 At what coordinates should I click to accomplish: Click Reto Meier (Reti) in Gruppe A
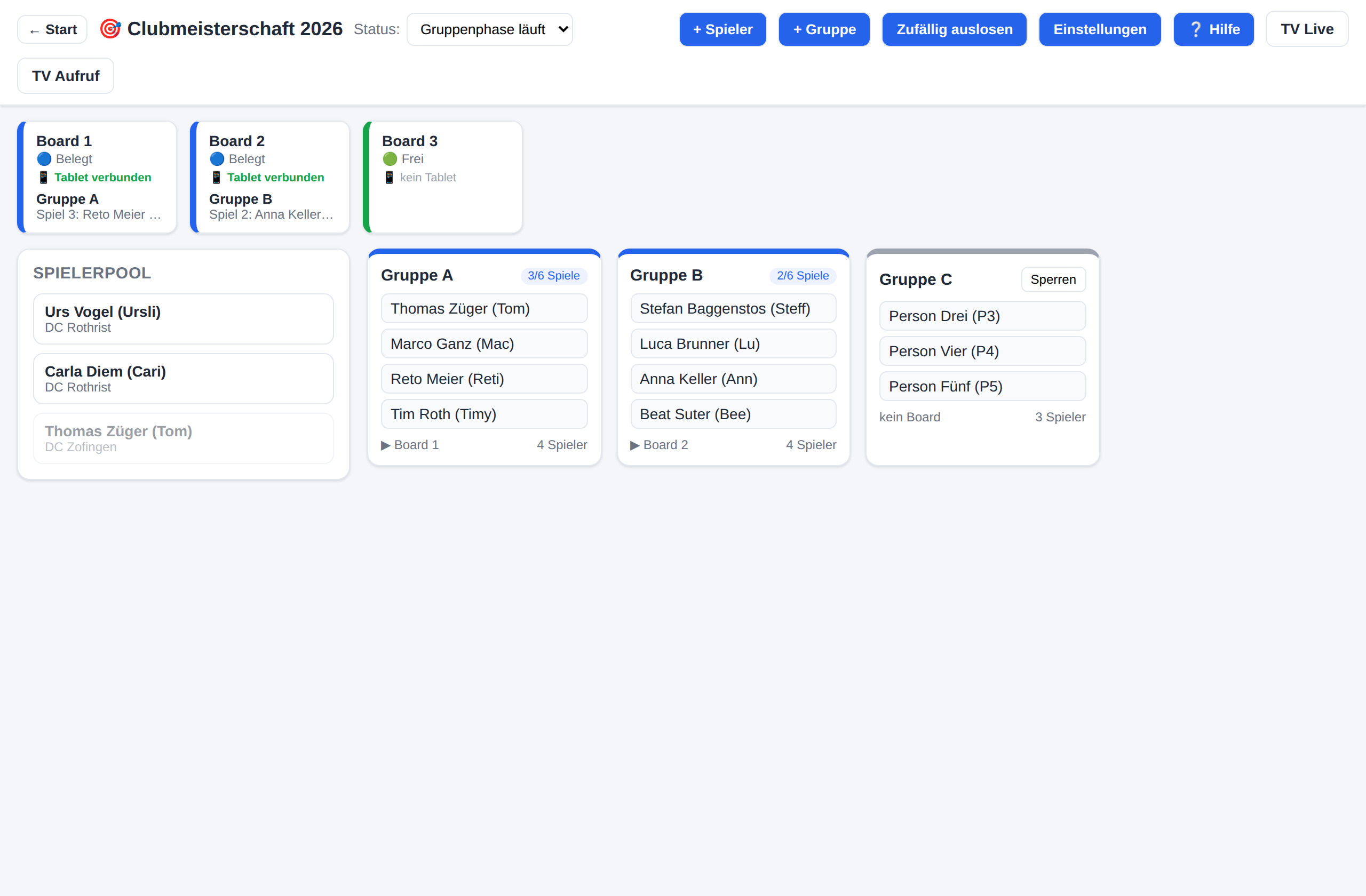click(x=485, y=379)
